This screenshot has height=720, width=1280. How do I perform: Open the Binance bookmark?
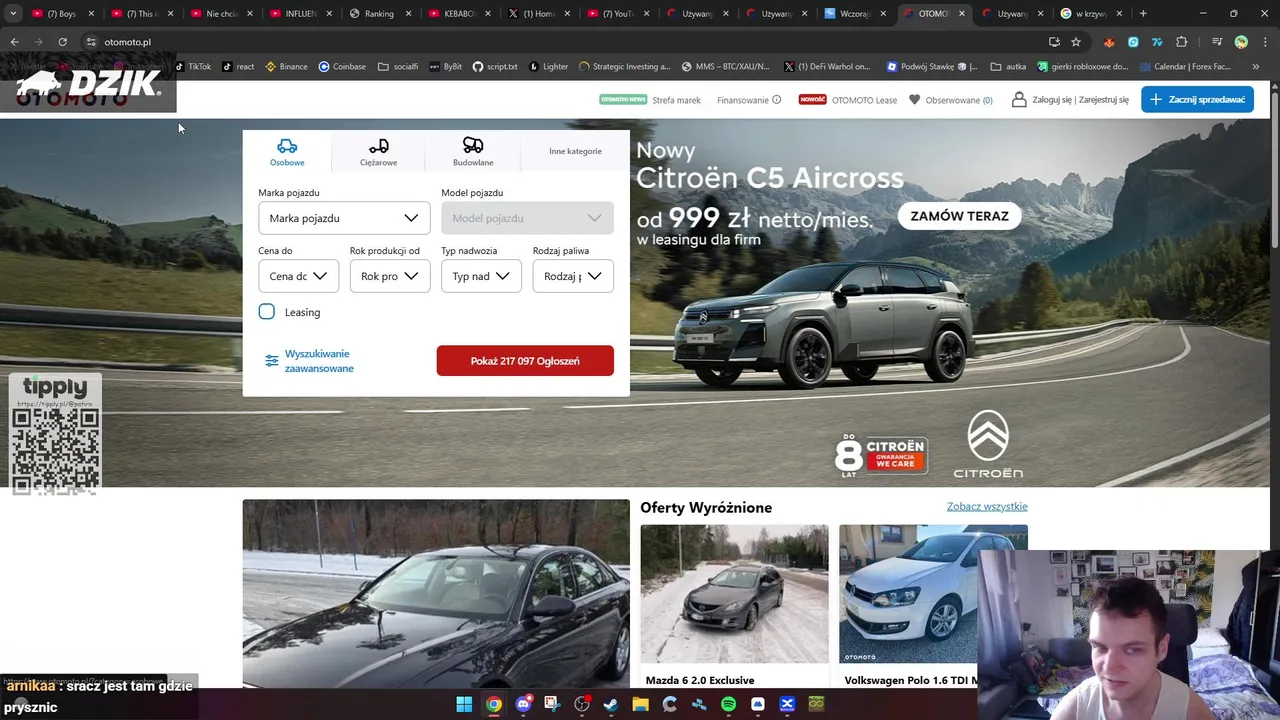pos(287,67)
